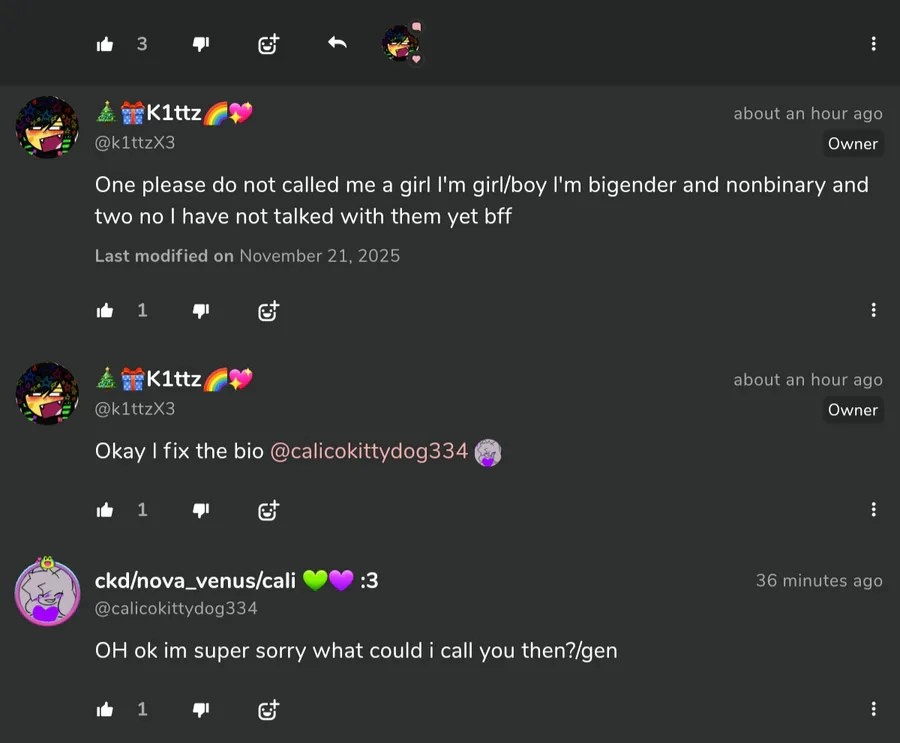Image resolution: width=900 pixels, height=743 pixels.
Task: Dislike the 'super sorry' comment
Action: (201, 710)
